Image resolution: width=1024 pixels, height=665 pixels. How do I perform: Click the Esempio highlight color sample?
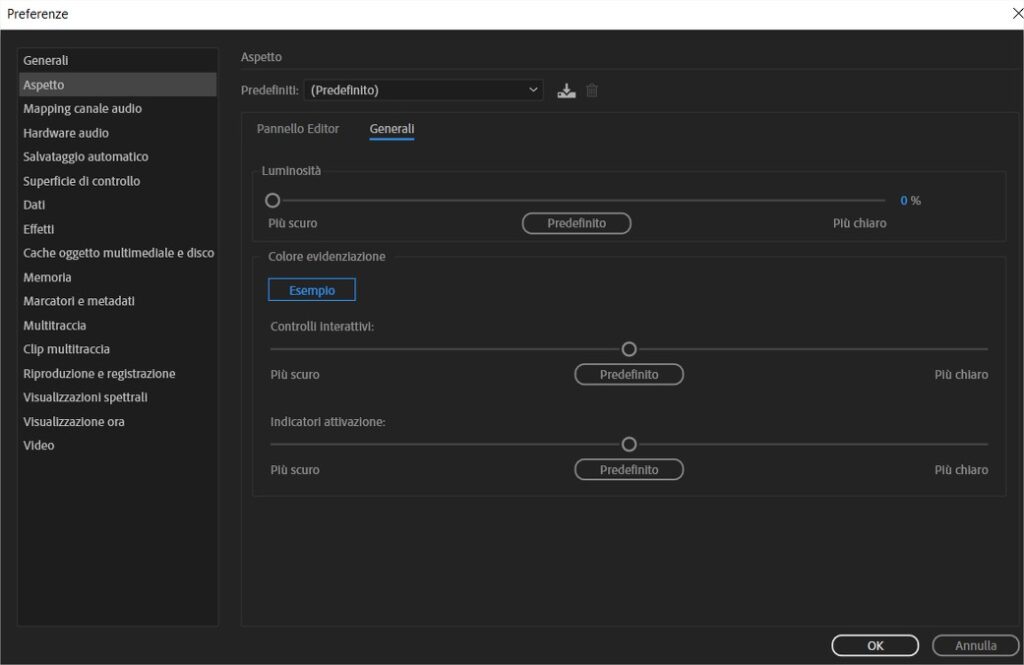tap(312, 289)
